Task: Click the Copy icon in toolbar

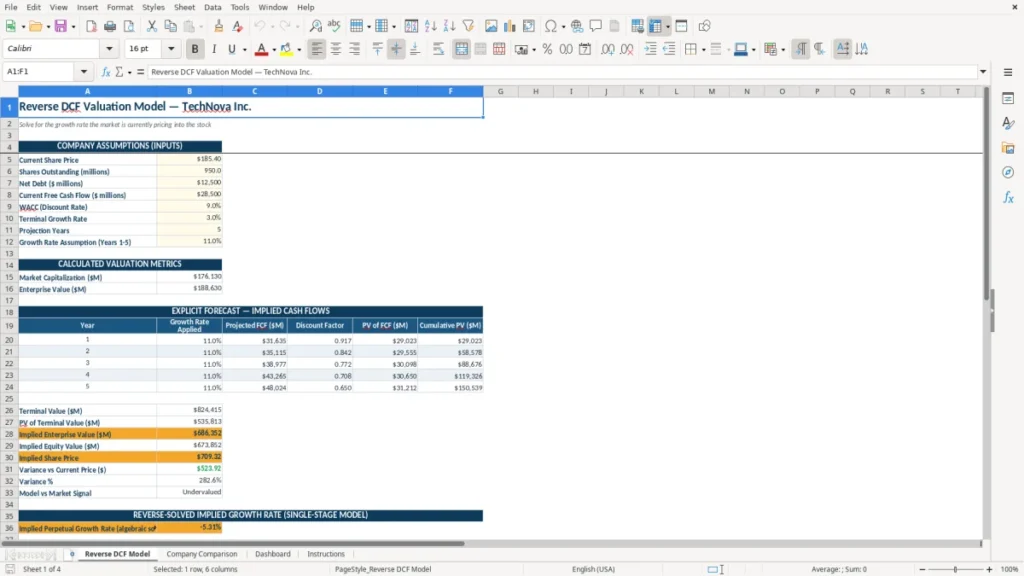Action: click(170, 26)
